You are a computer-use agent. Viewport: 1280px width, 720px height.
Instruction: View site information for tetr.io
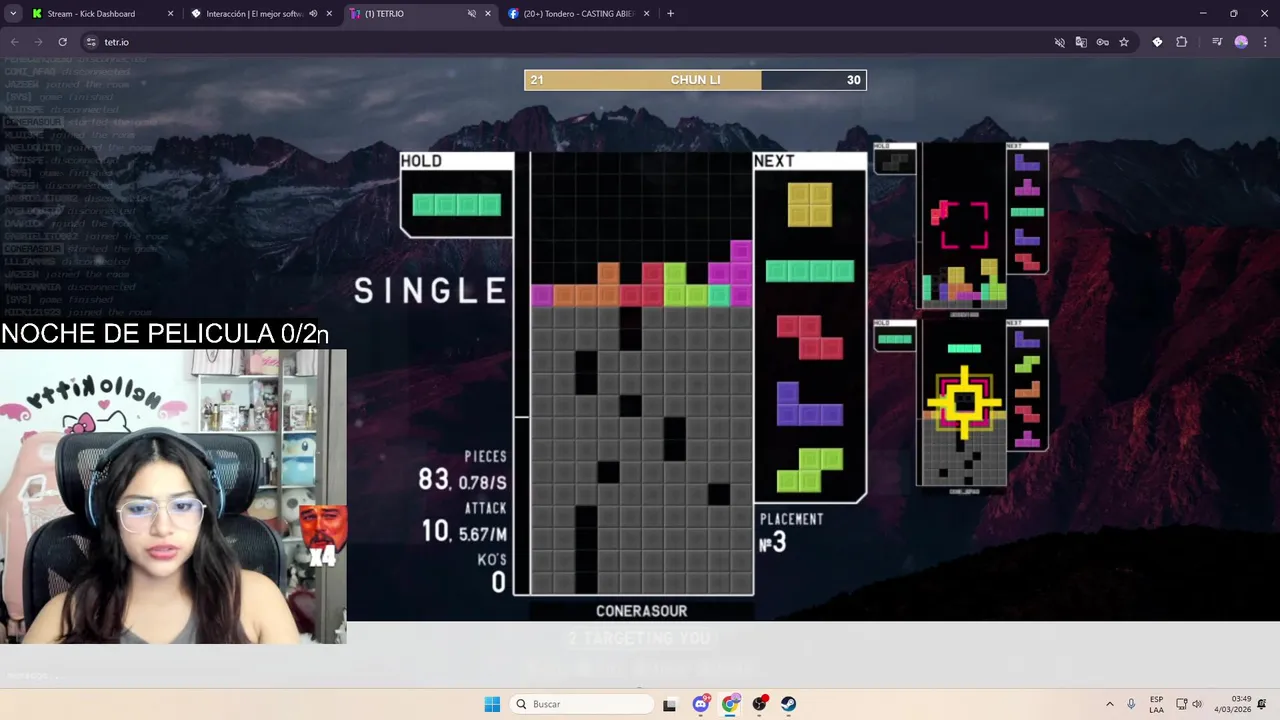point(91,42)
